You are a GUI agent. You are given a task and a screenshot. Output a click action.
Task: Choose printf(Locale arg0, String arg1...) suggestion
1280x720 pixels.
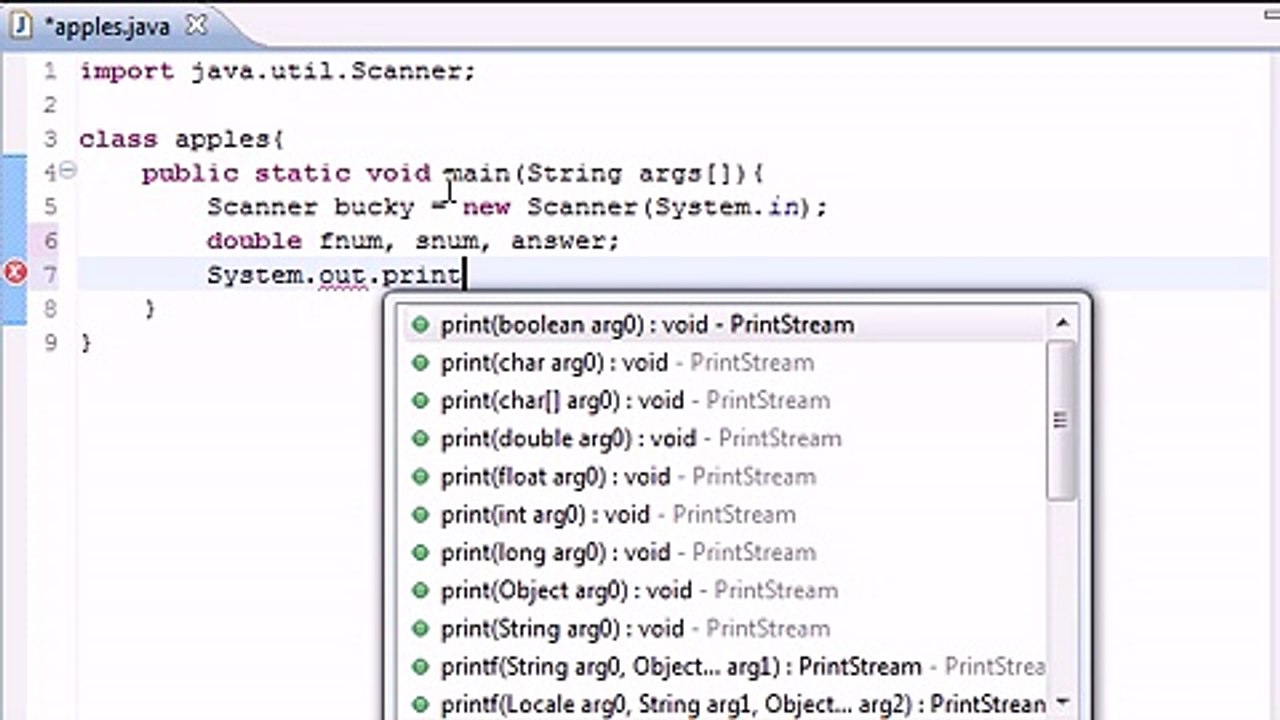[724, 704]
